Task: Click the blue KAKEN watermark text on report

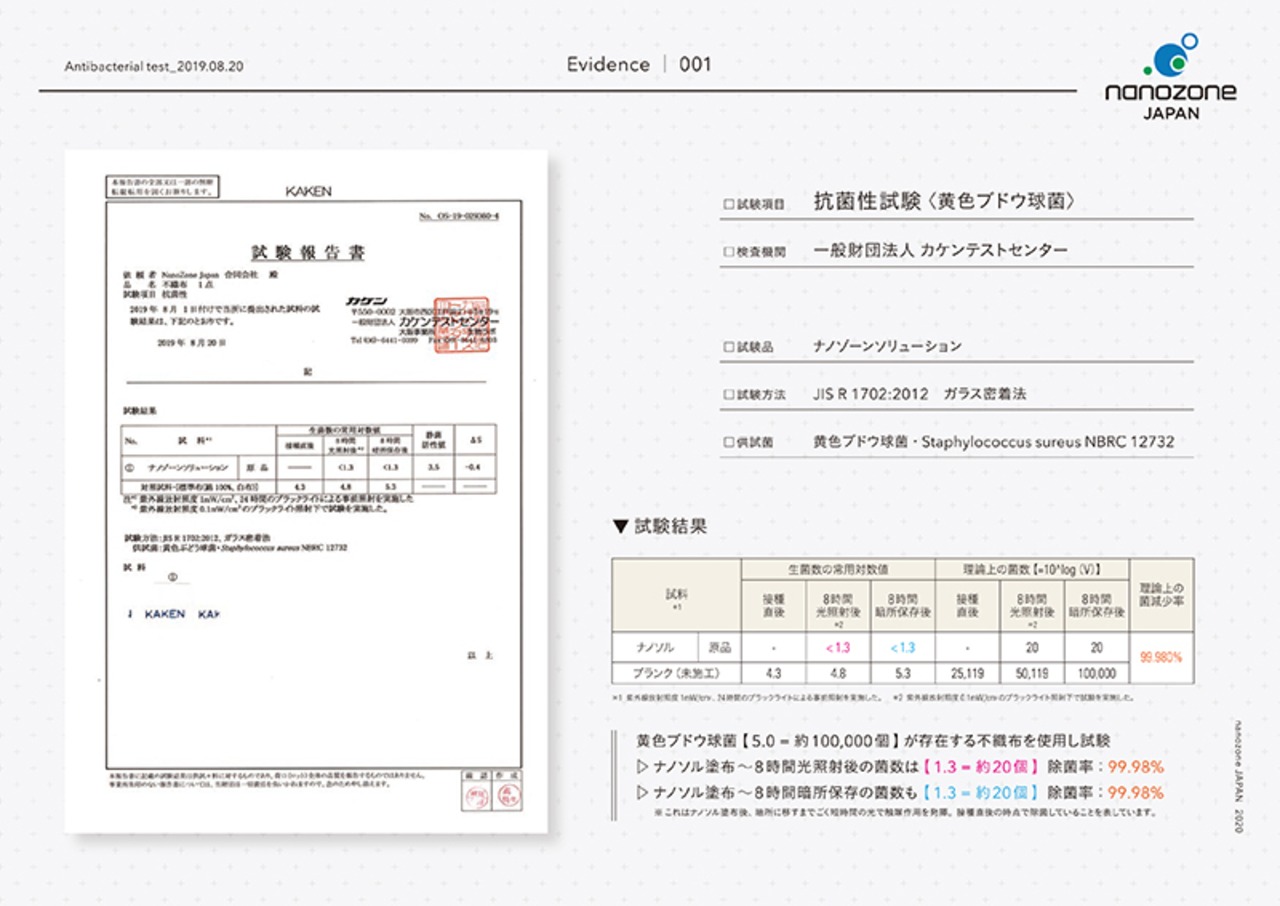Action: pyautogui.click(x=172, y=614)
